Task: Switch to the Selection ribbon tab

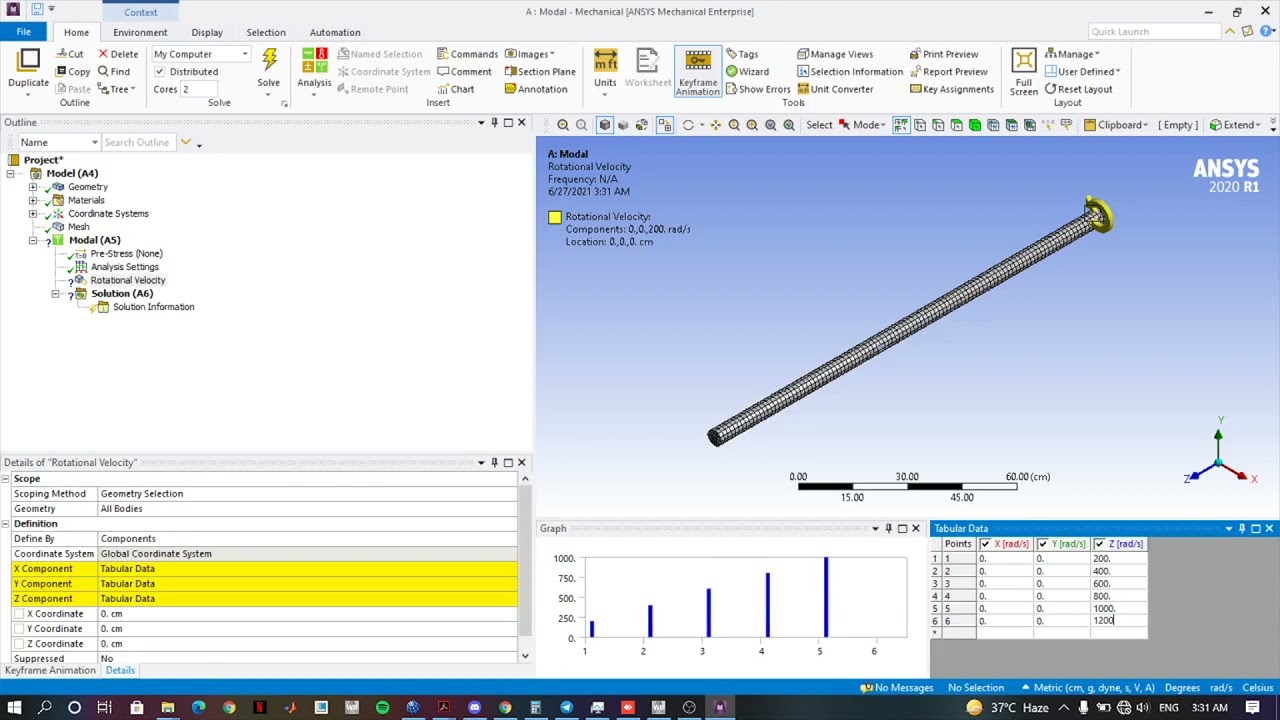Action: (266, 32)
